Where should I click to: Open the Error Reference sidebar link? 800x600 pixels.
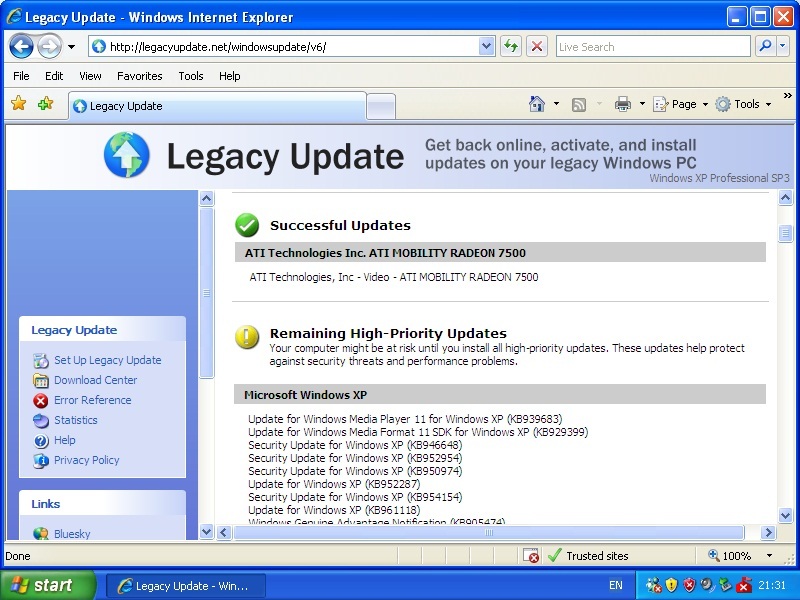92,400
